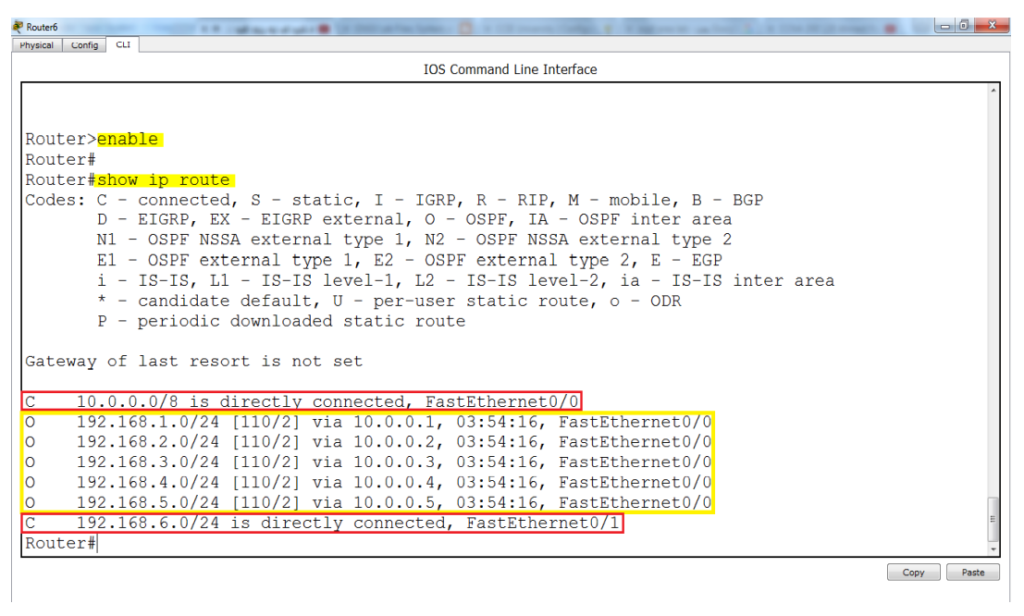Screen dimensions: 1024x616
Task: Click the '* - candidate default' codes line
Action: (389, 301)
